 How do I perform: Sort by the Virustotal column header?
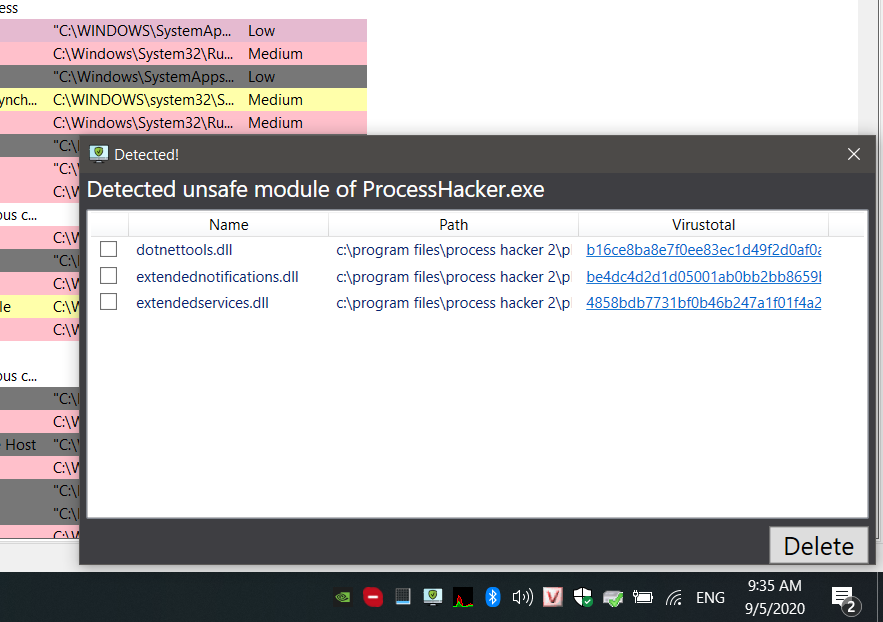[x=703, y=225]
